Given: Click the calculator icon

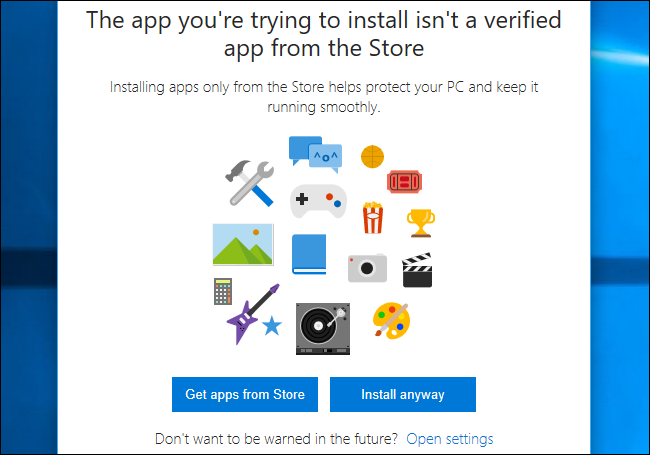Looking at the screenshot, I should coord(222,291).
